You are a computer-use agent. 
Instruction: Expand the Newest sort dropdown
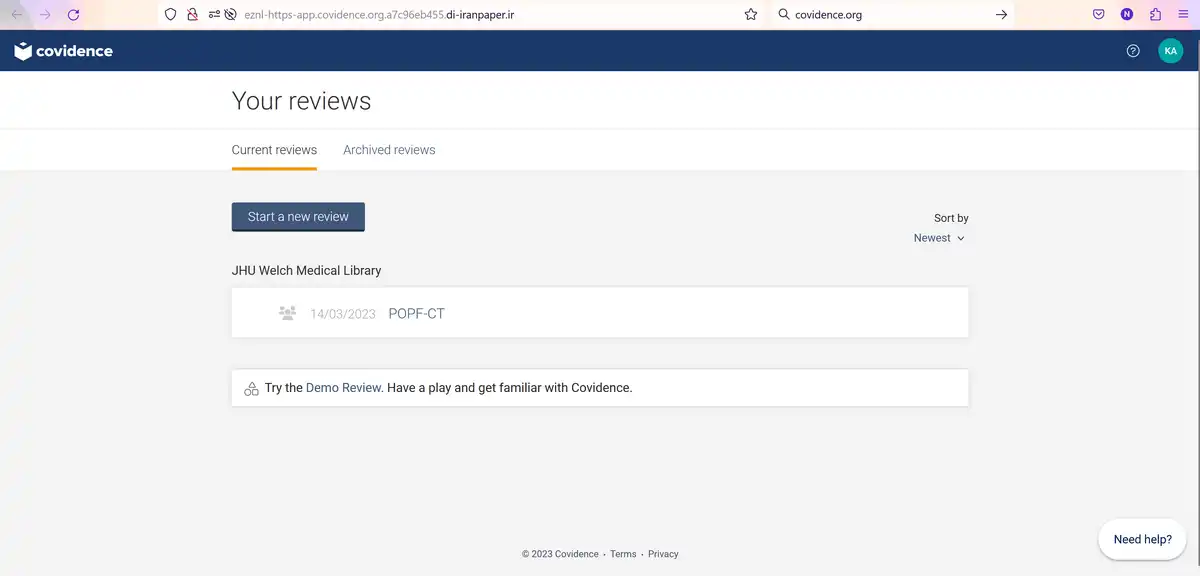pyautogui.click(x=939, y=238)
